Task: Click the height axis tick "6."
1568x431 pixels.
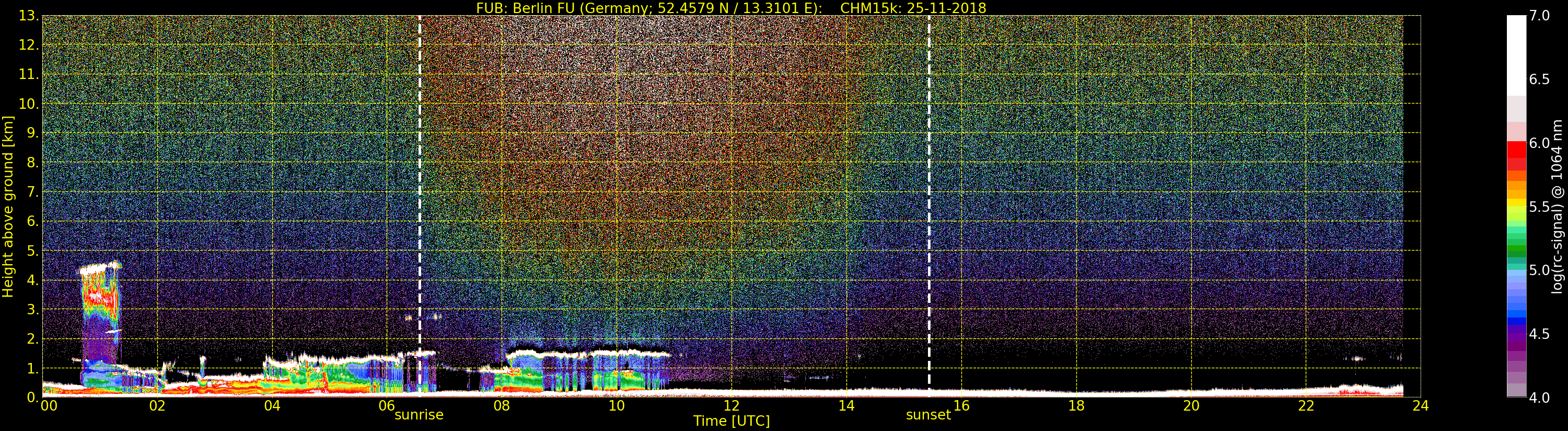Action: tap(33, 221)
